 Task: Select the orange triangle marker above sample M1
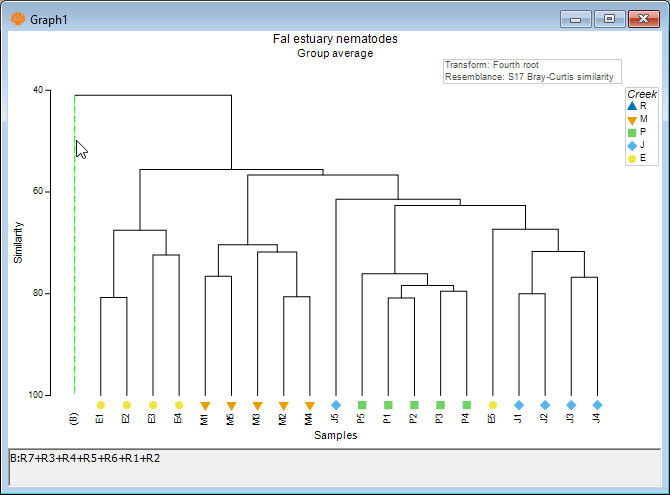205,405
